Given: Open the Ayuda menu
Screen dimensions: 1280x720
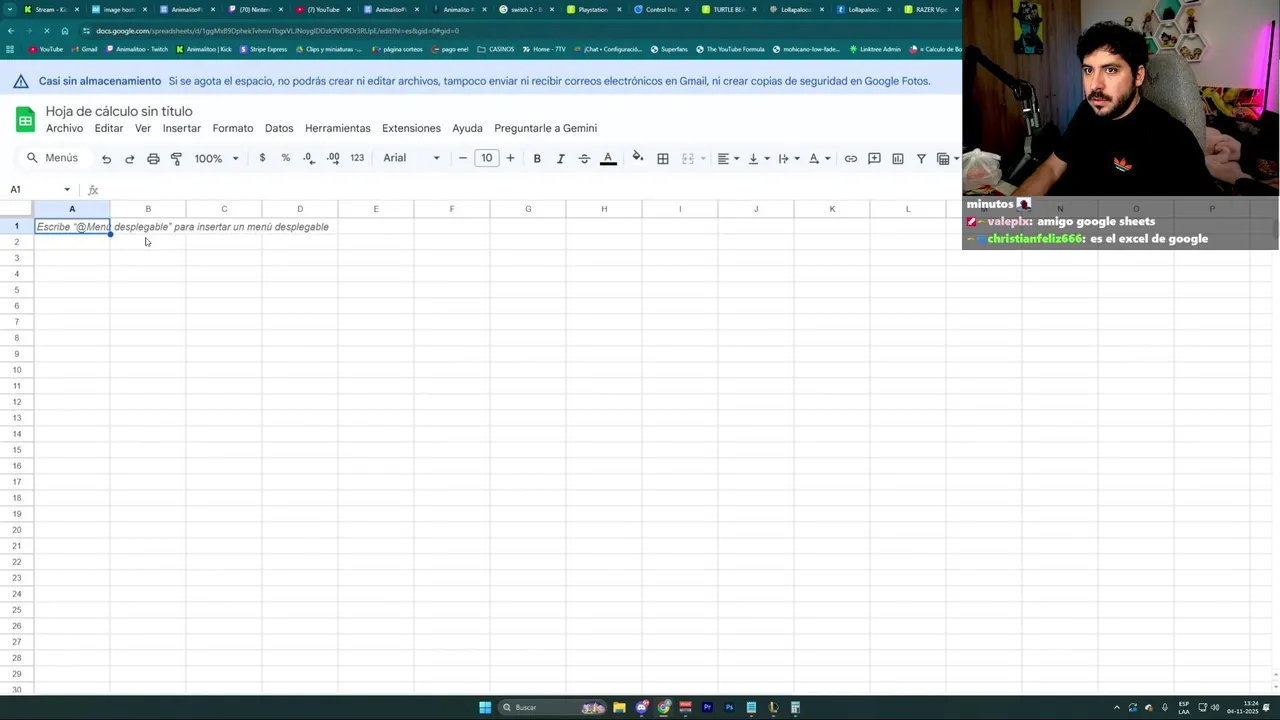Looking at the screenshot, I should coord(467,128).
